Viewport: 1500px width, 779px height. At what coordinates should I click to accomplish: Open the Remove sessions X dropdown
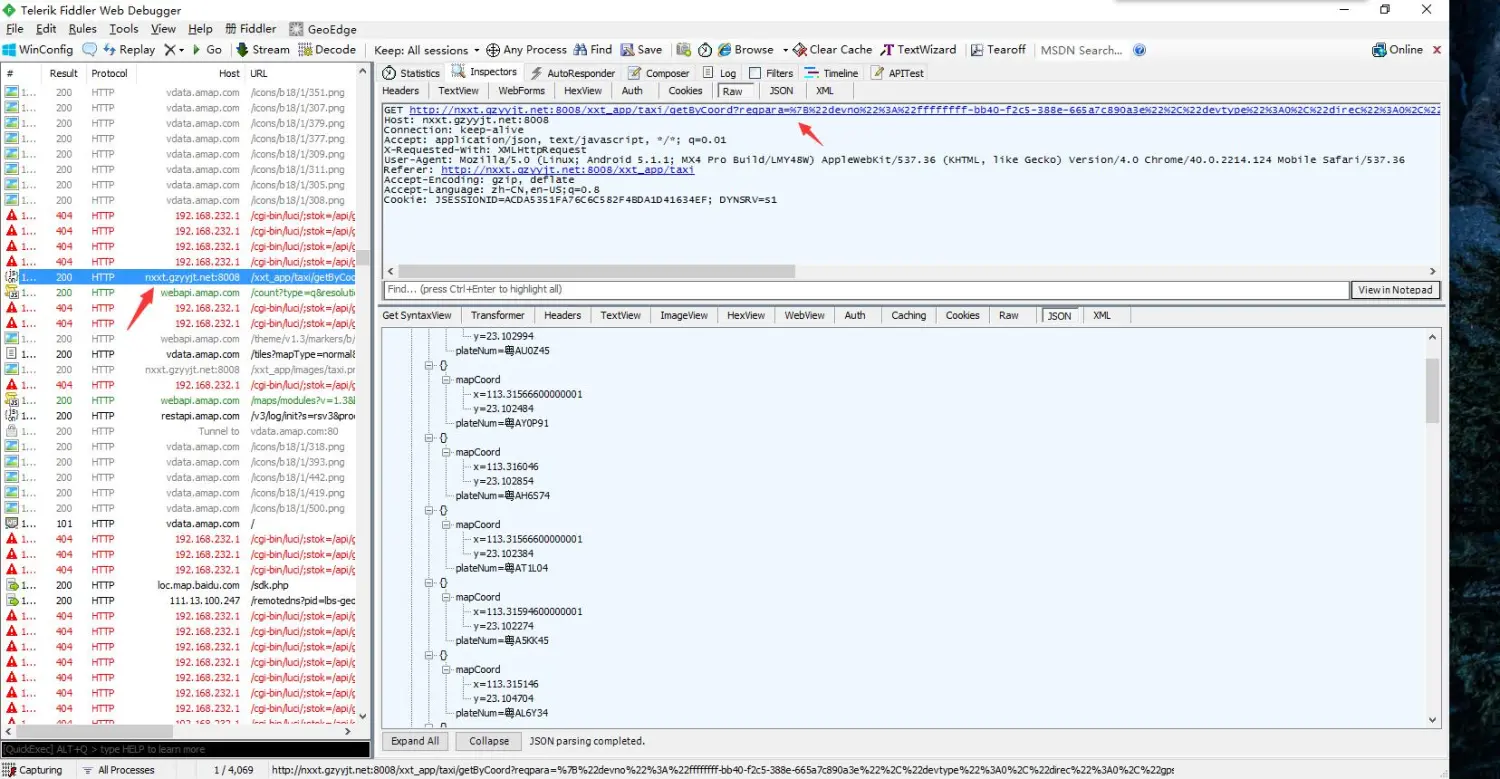(174, 49)
